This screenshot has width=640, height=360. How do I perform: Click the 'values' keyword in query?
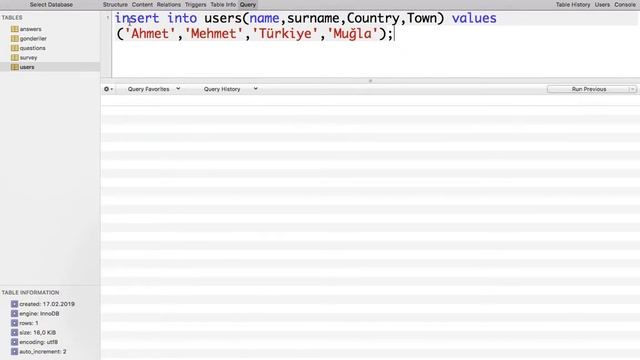474,18
